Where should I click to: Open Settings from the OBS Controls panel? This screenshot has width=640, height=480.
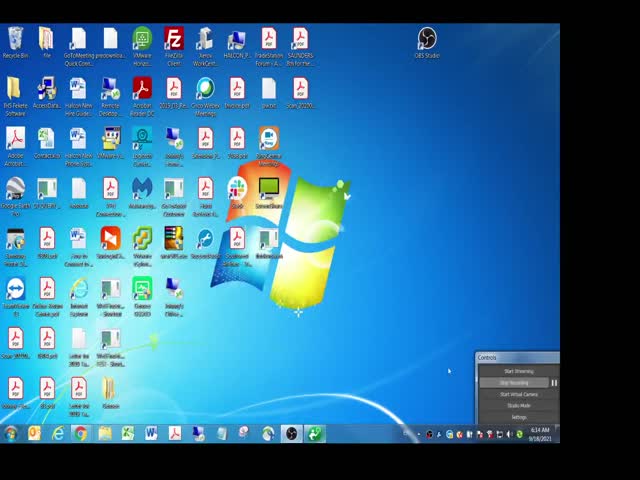(x=518, y=417)
